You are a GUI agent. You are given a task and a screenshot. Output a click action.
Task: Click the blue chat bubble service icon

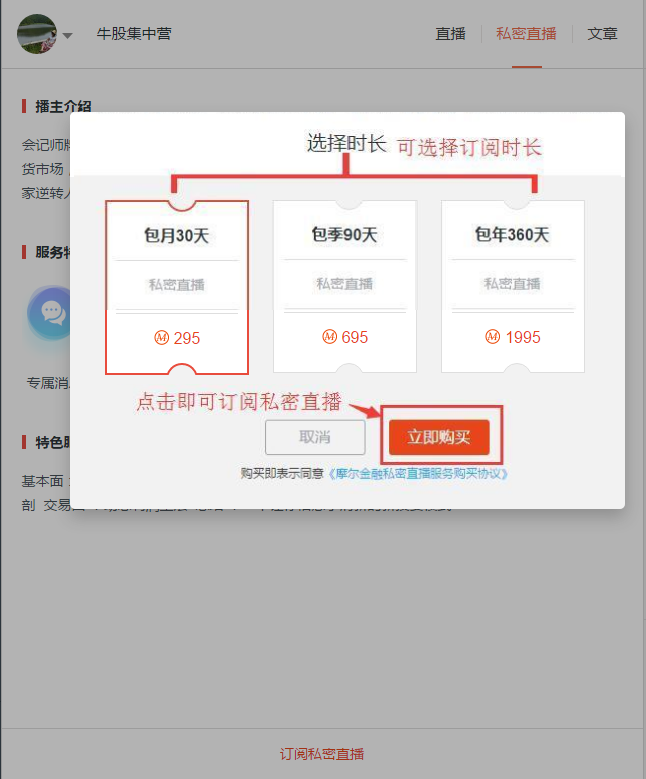50,313
